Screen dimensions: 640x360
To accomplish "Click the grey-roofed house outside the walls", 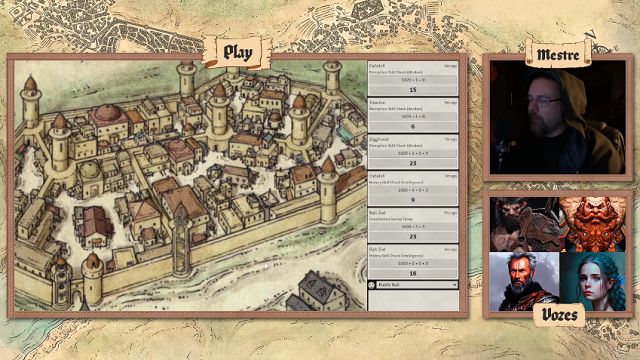I will tap(316, 291).
